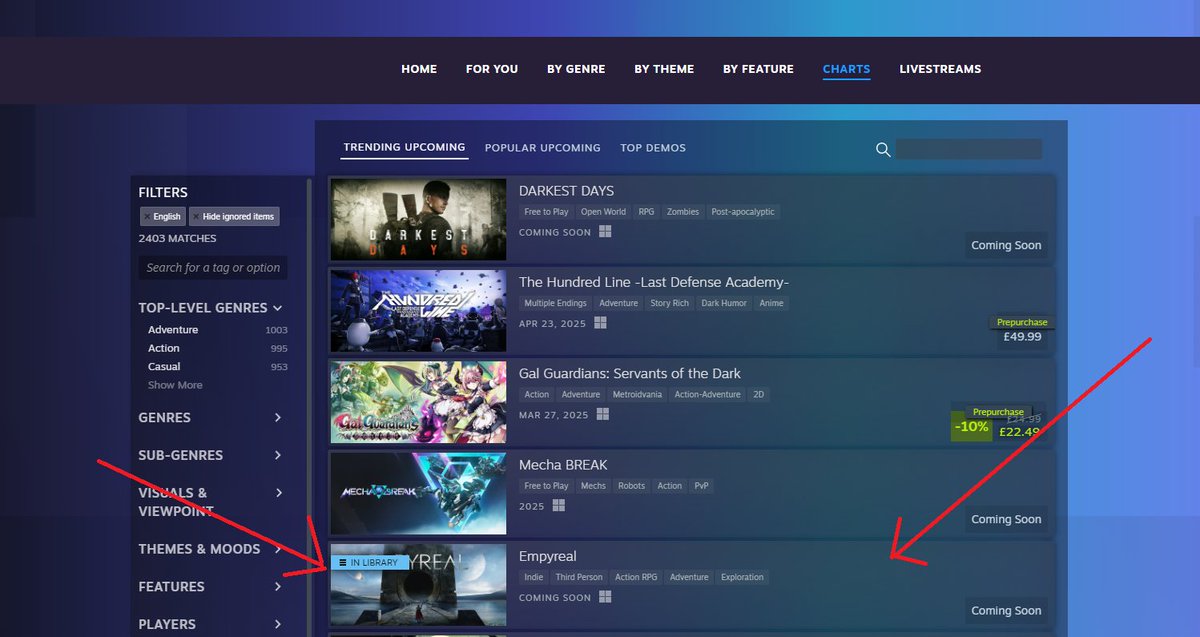This screenshot has width=1200, height=637.
Task: Click £49.99 prepurchase price for Hundred Line
Action: pyautogui.click(x=1022, y=337)
